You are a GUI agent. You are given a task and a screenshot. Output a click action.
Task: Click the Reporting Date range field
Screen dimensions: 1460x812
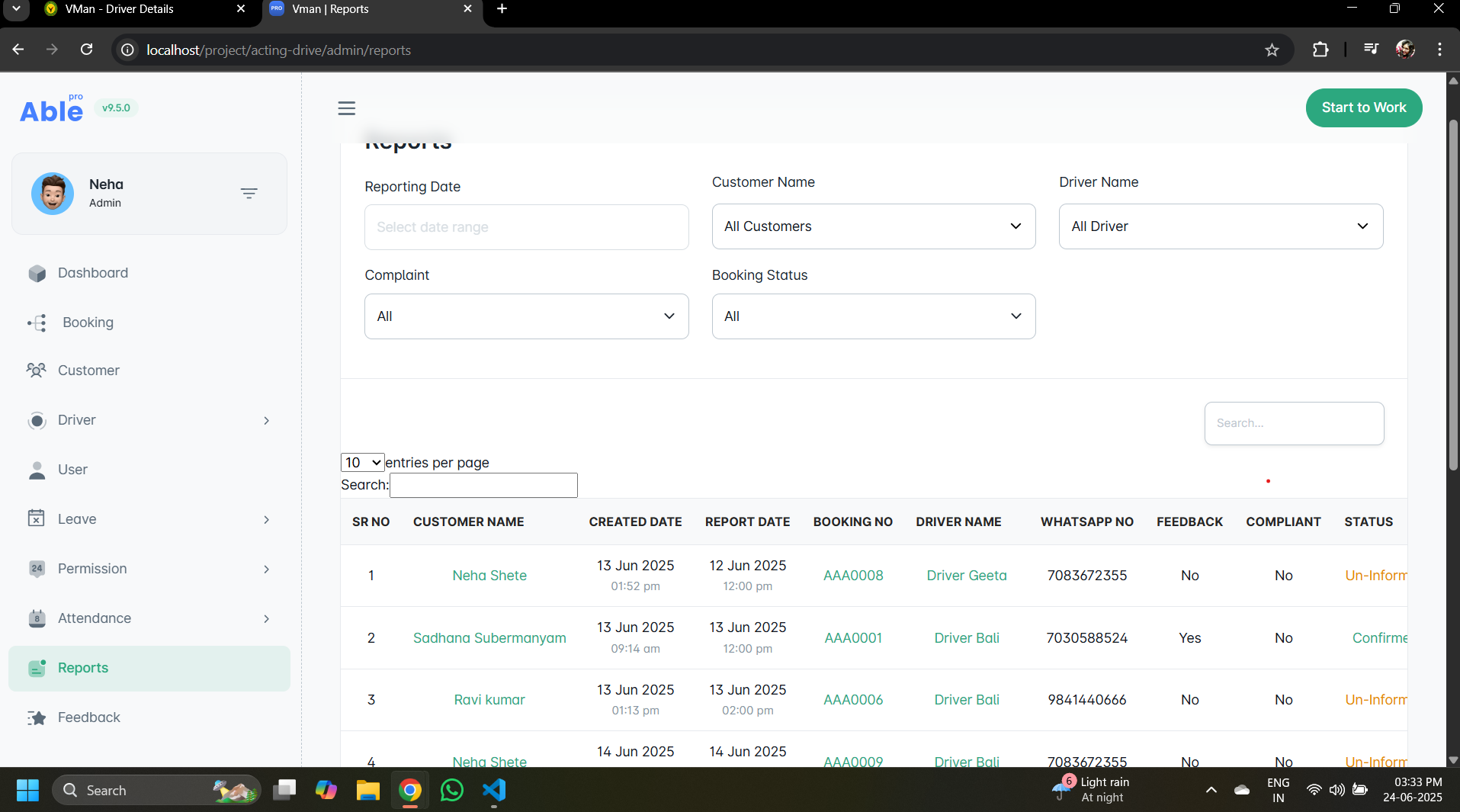click(526, 227)
